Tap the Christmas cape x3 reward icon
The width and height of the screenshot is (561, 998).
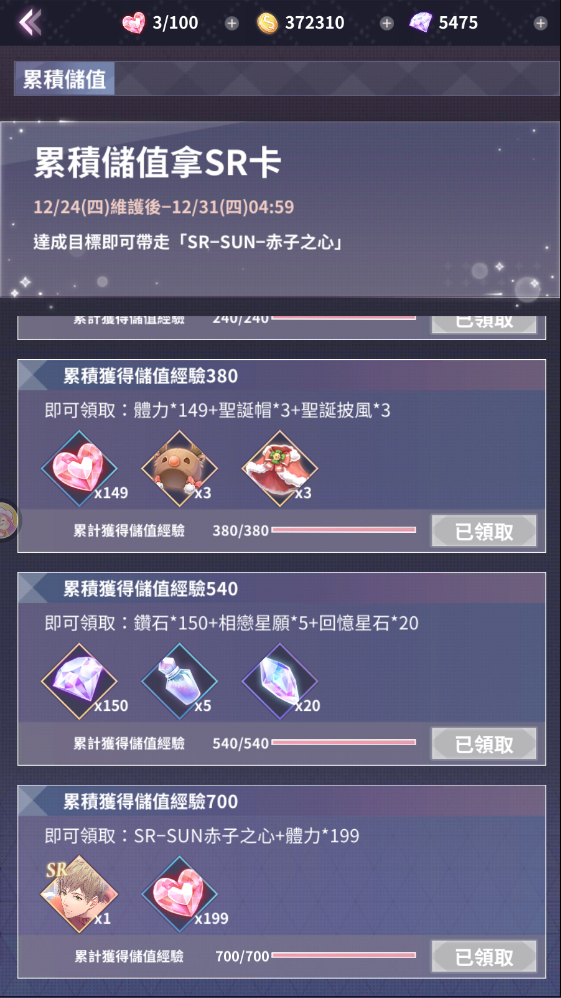280,468
